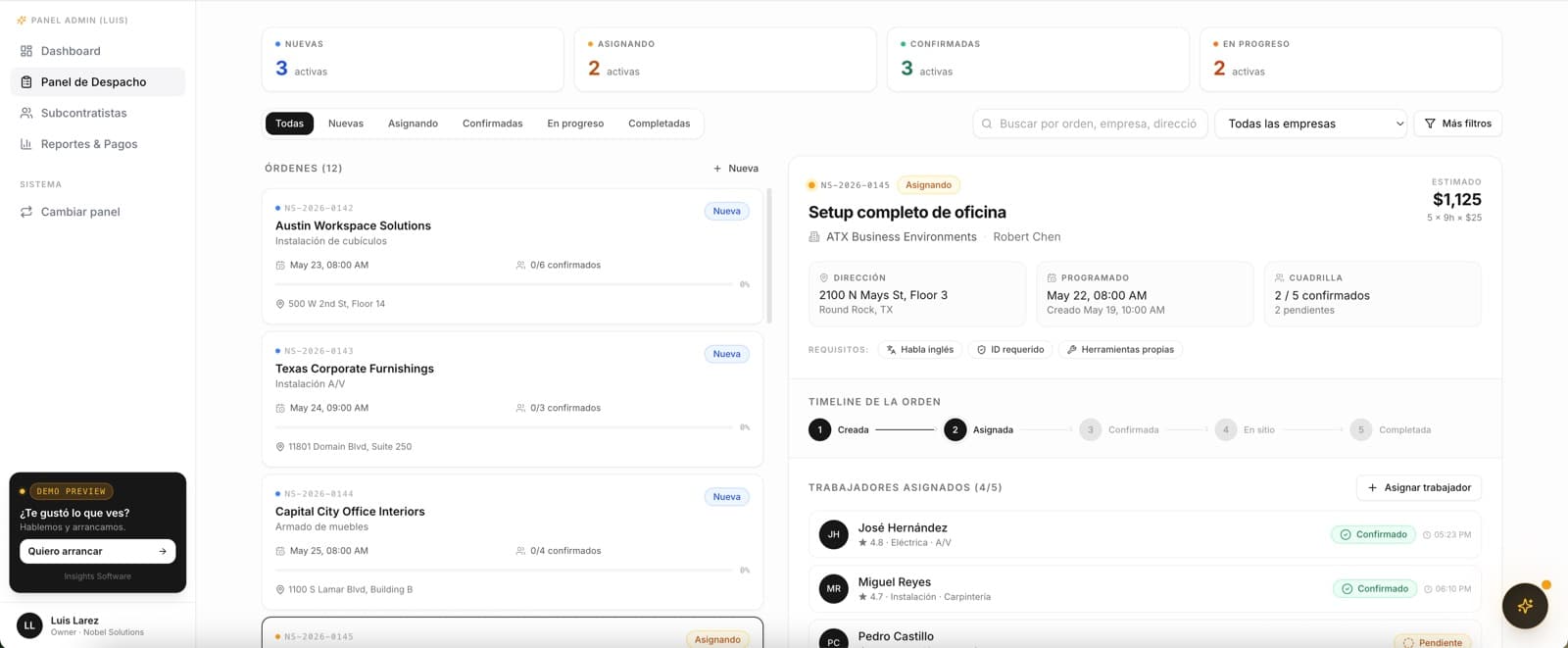Viewport: 1568px width, 648px height.
Task: Click the calendar icon beside May 23, 08:00 AM
Action: coord(280,265)
